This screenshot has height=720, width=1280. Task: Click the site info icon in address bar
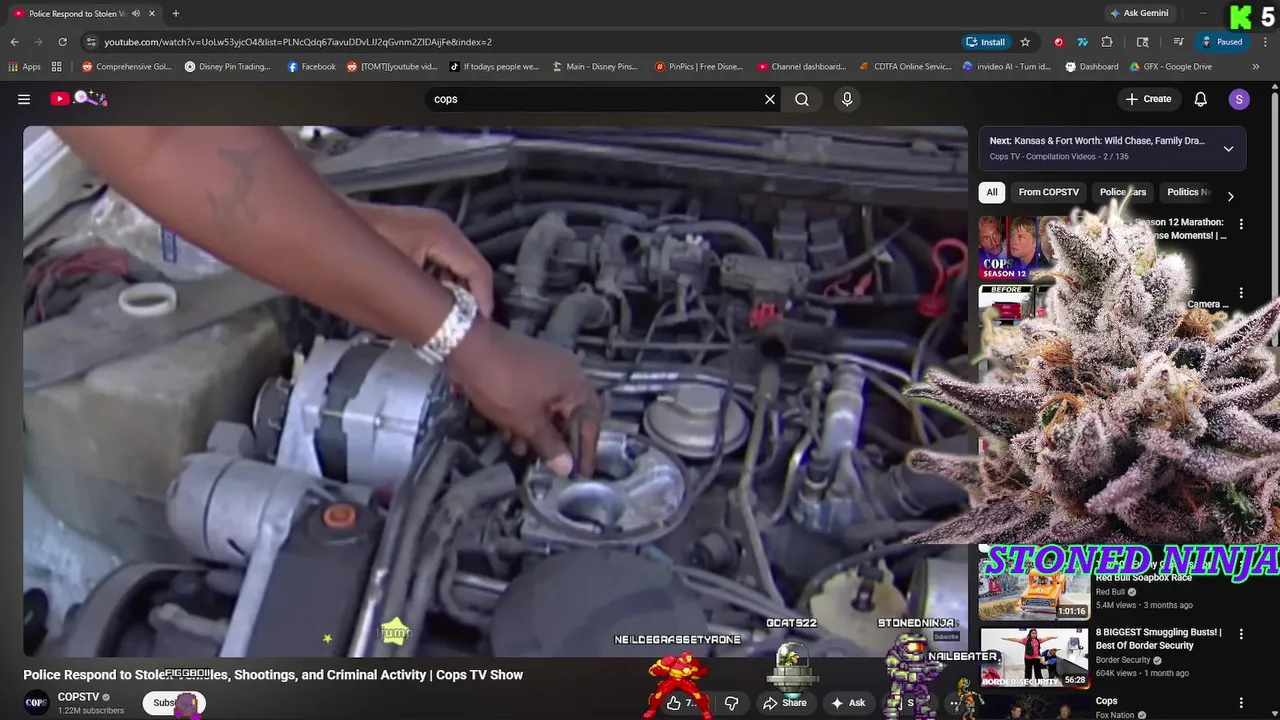[x=91, y=42]
